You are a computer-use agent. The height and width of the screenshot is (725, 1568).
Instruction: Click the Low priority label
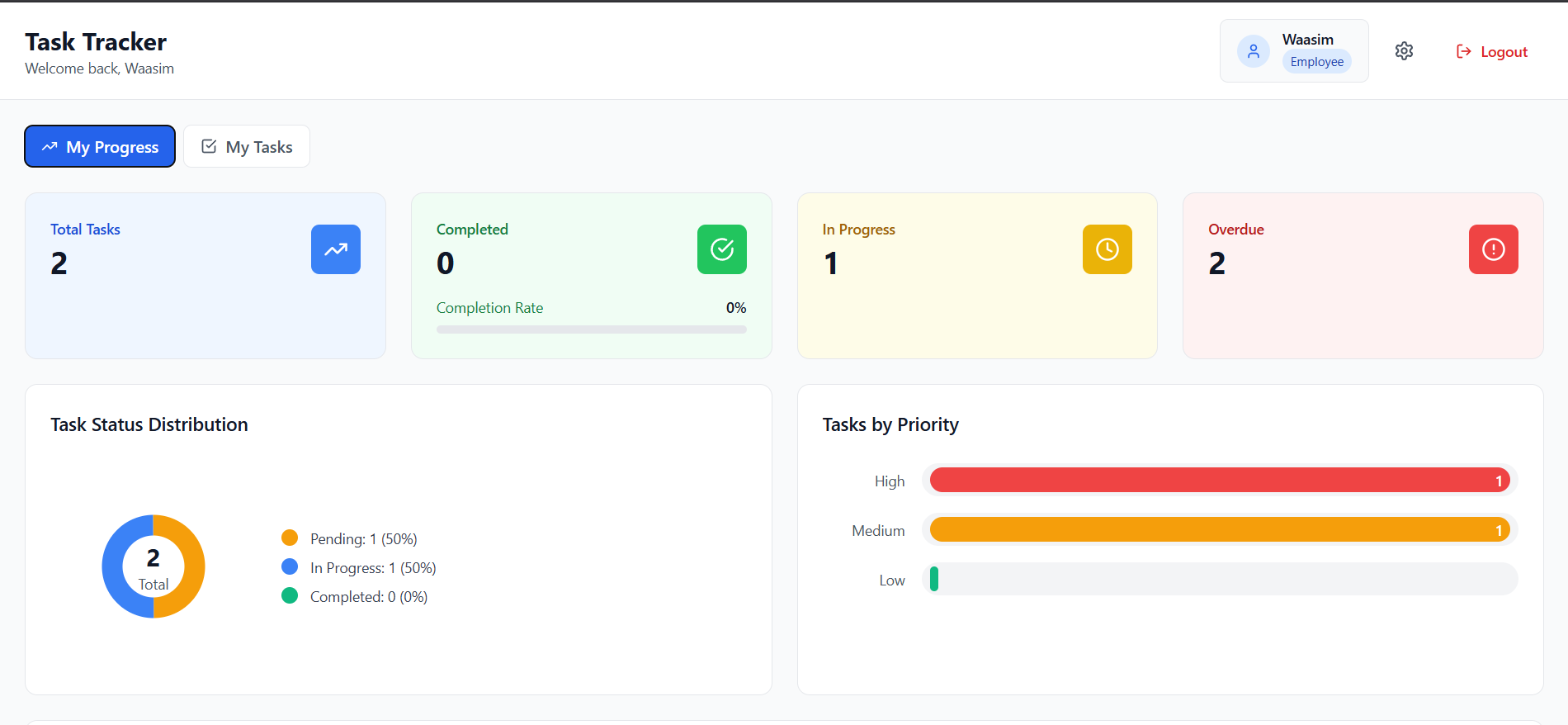click(892, 580)
